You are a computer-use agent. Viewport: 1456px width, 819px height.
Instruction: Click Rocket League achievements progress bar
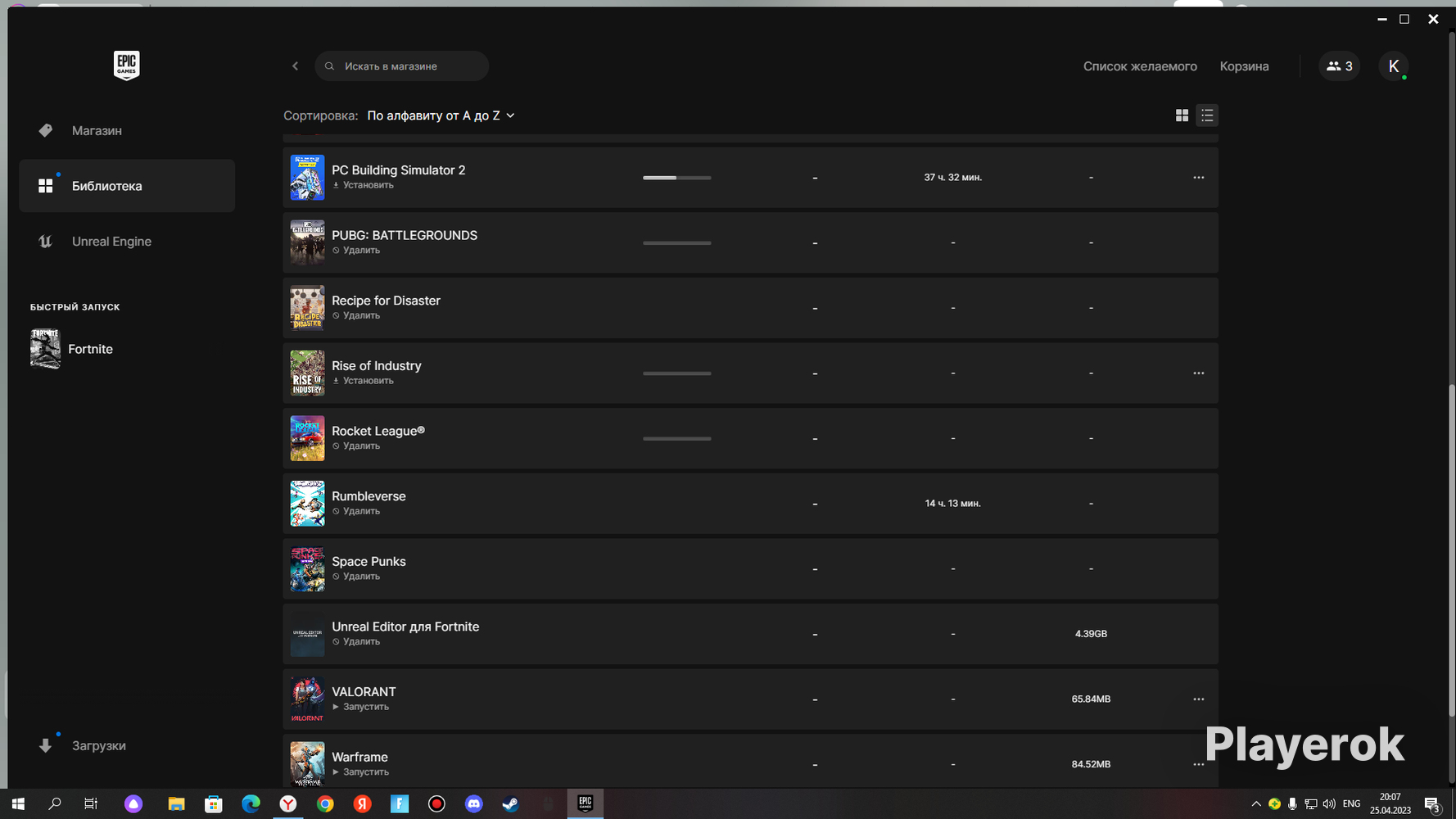(676, 438)
